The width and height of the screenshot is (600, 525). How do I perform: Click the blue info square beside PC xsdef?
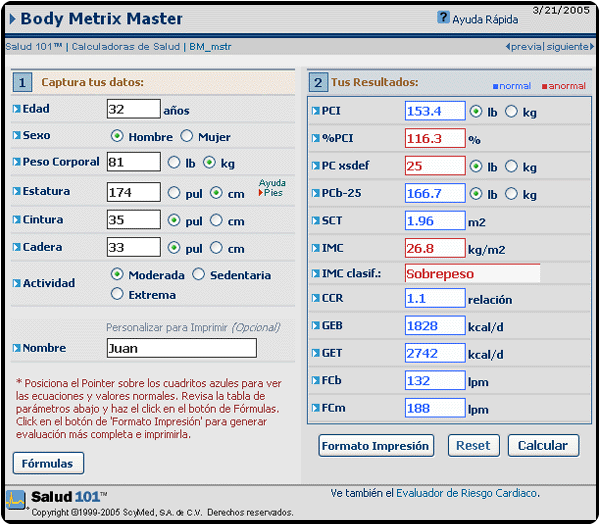click(x=316, y=166)
